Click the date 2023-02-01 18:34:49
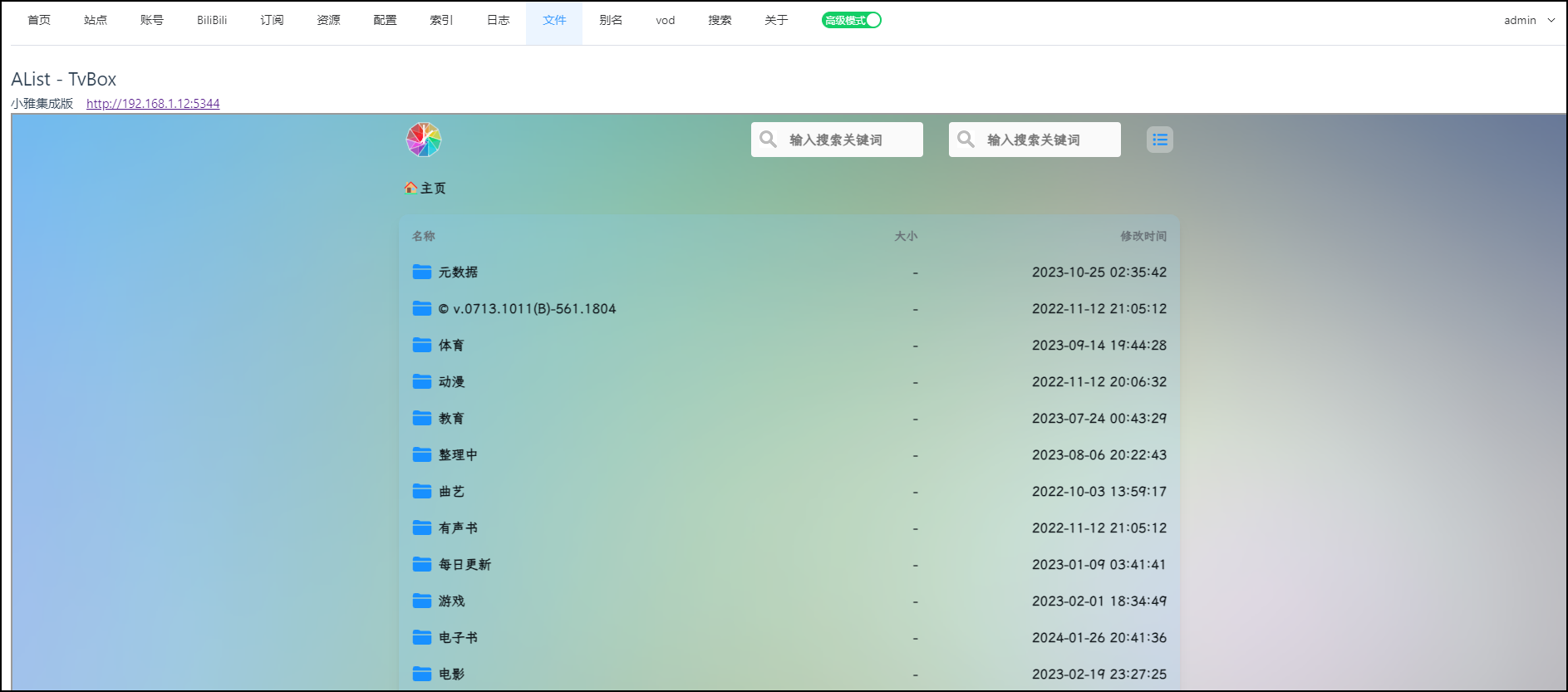This screenshot has width=1568, height=692. pos(1099,601)
